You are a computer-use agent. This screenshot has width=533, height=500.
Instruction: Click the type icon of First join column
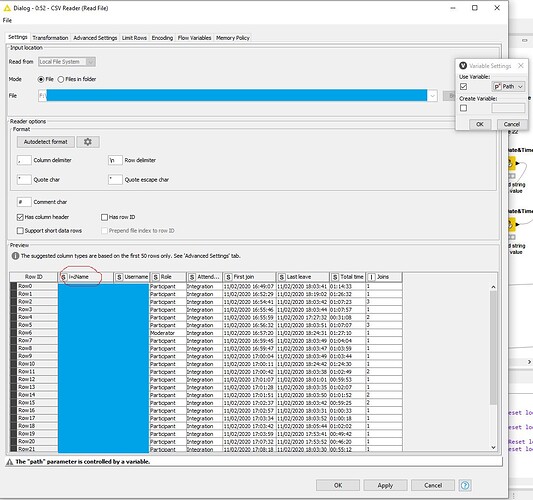point(228,277)
